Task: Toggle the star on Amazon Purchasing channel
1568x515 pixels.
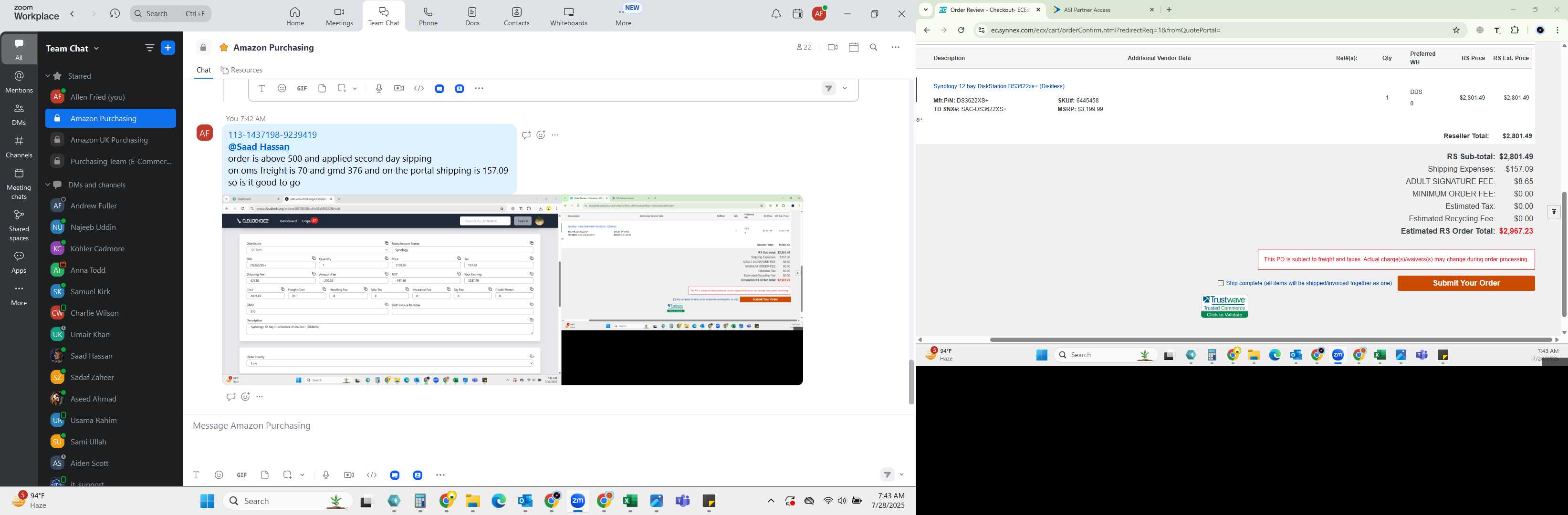Action: [224, 47]
